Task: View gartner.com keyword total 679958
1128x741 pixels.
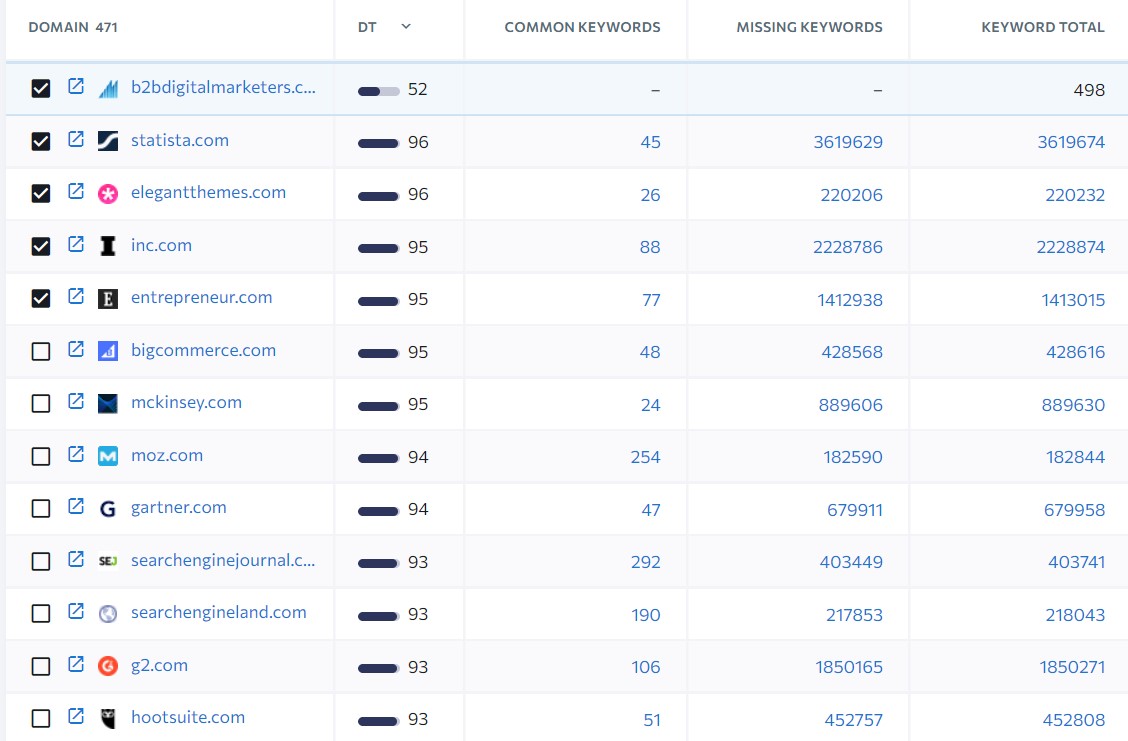Action: pyautogui.click(x=1074, y=510)
